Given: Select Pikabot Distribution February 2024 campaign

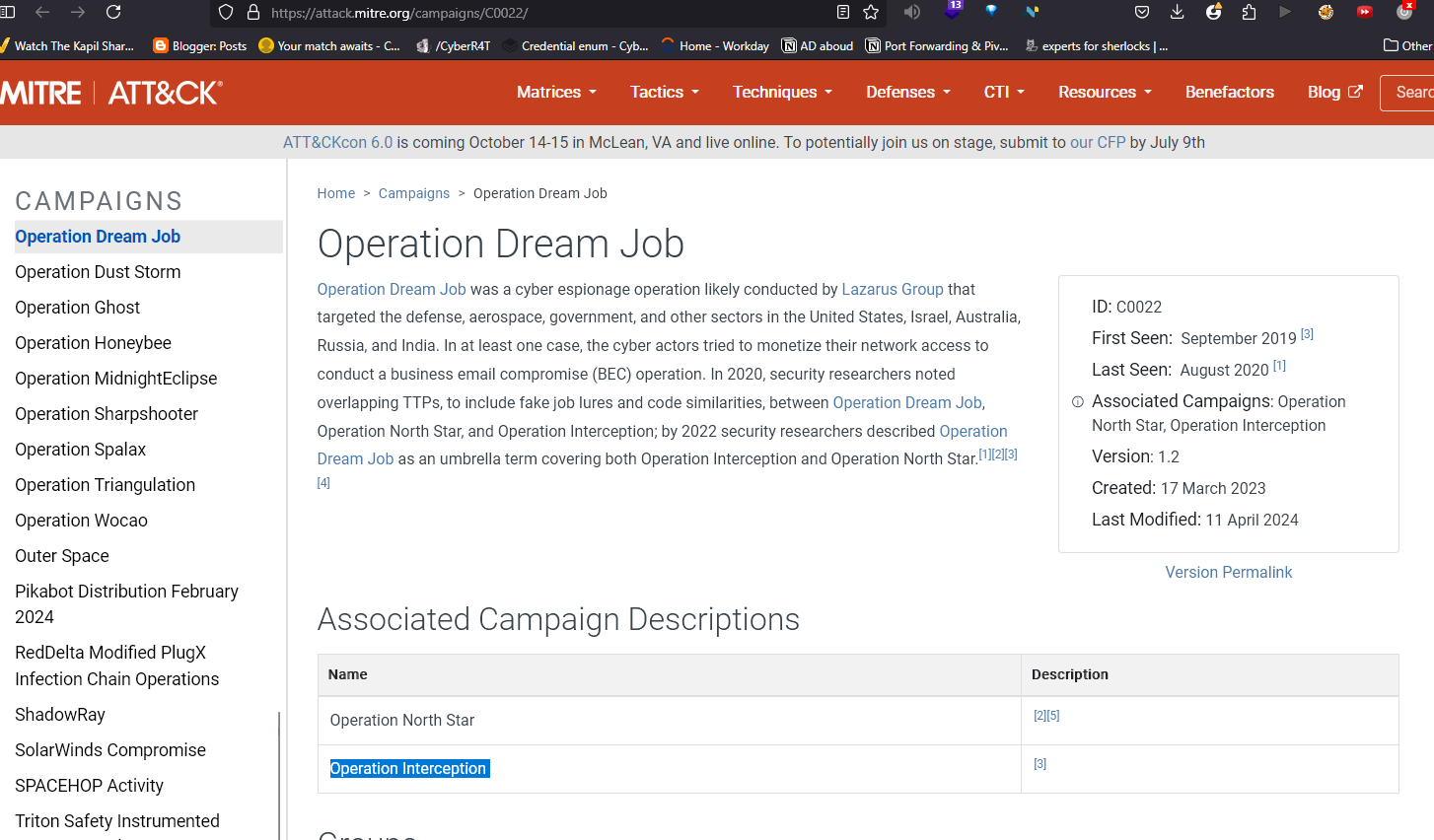Looking at the screenshot, I should pyautogui.click(x=127, y=604).
